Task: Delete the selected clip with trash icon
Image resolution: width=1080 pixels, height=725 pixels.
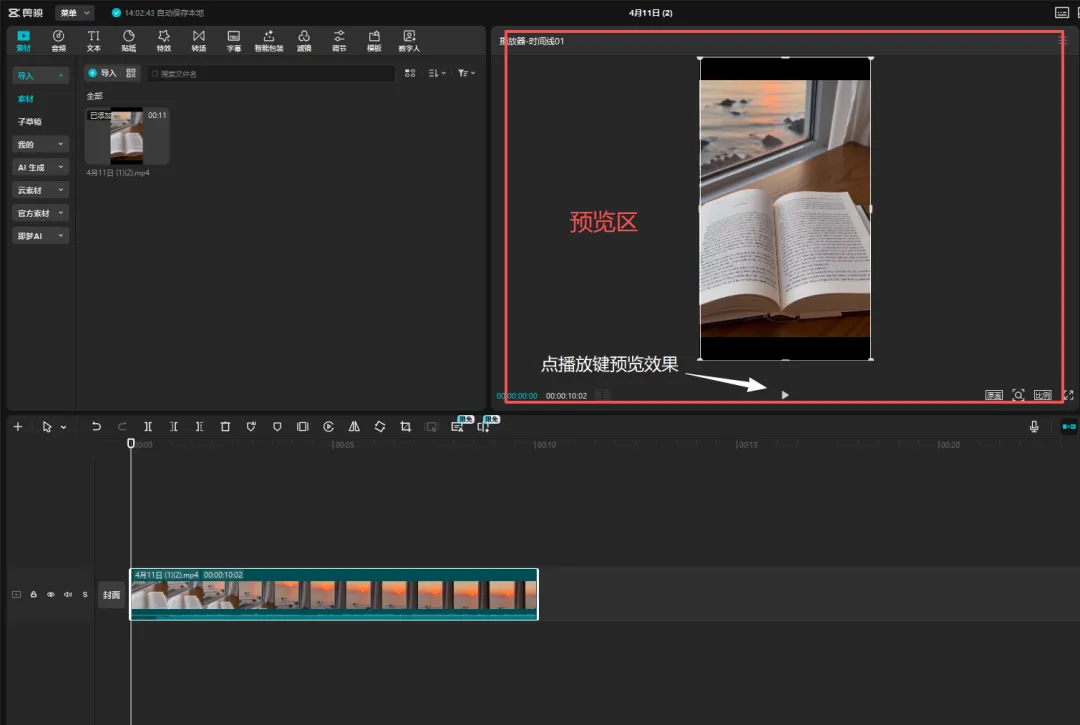Action: tap(225, 427)
